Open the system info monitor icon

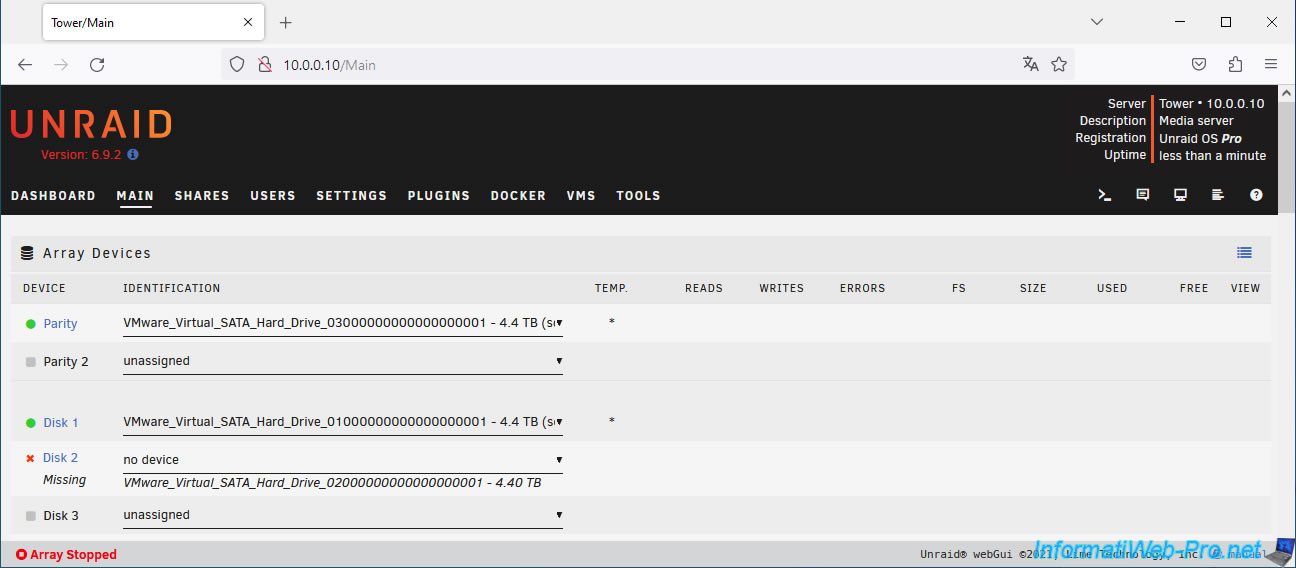pos(1180,196)
